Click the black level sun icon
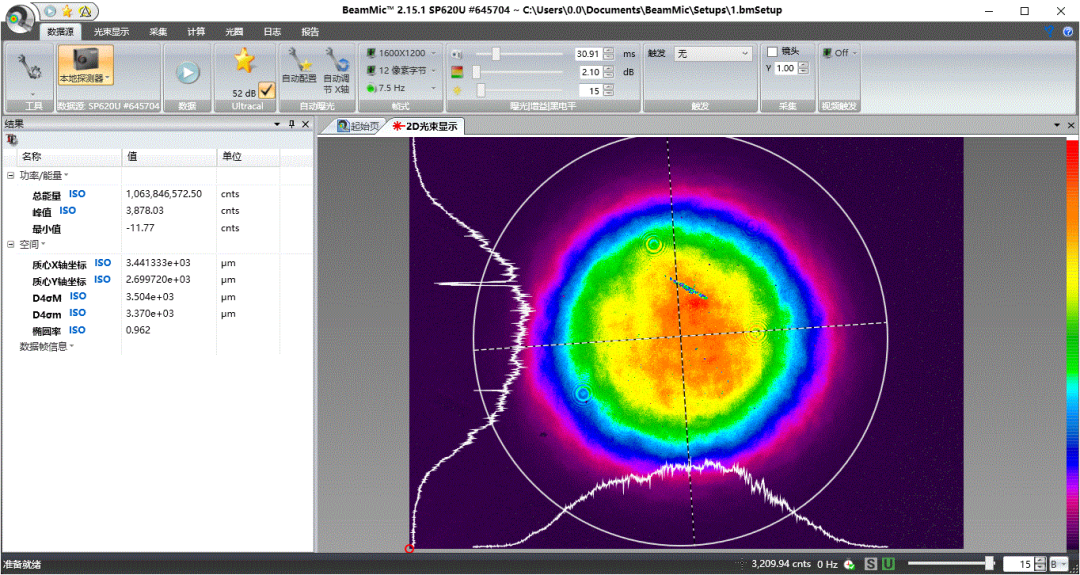The image size is (1080, 575). pyautogui.click(x=456, y=90)
